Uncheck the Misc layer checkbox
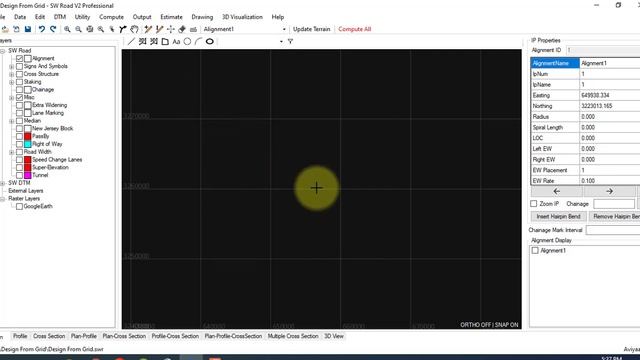Screen dimensions: 640x360 click(20, 98)
